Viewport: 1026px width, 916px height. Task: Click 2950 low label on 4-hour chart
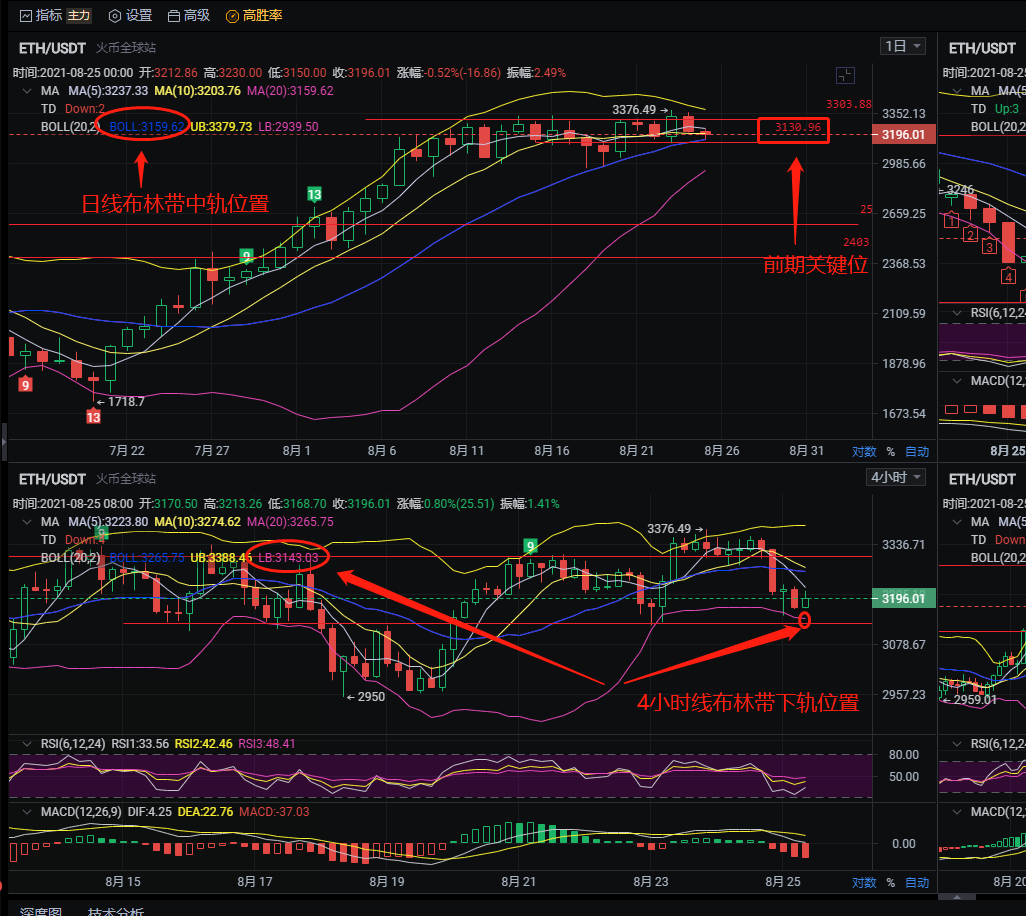(x=371, y=697)
